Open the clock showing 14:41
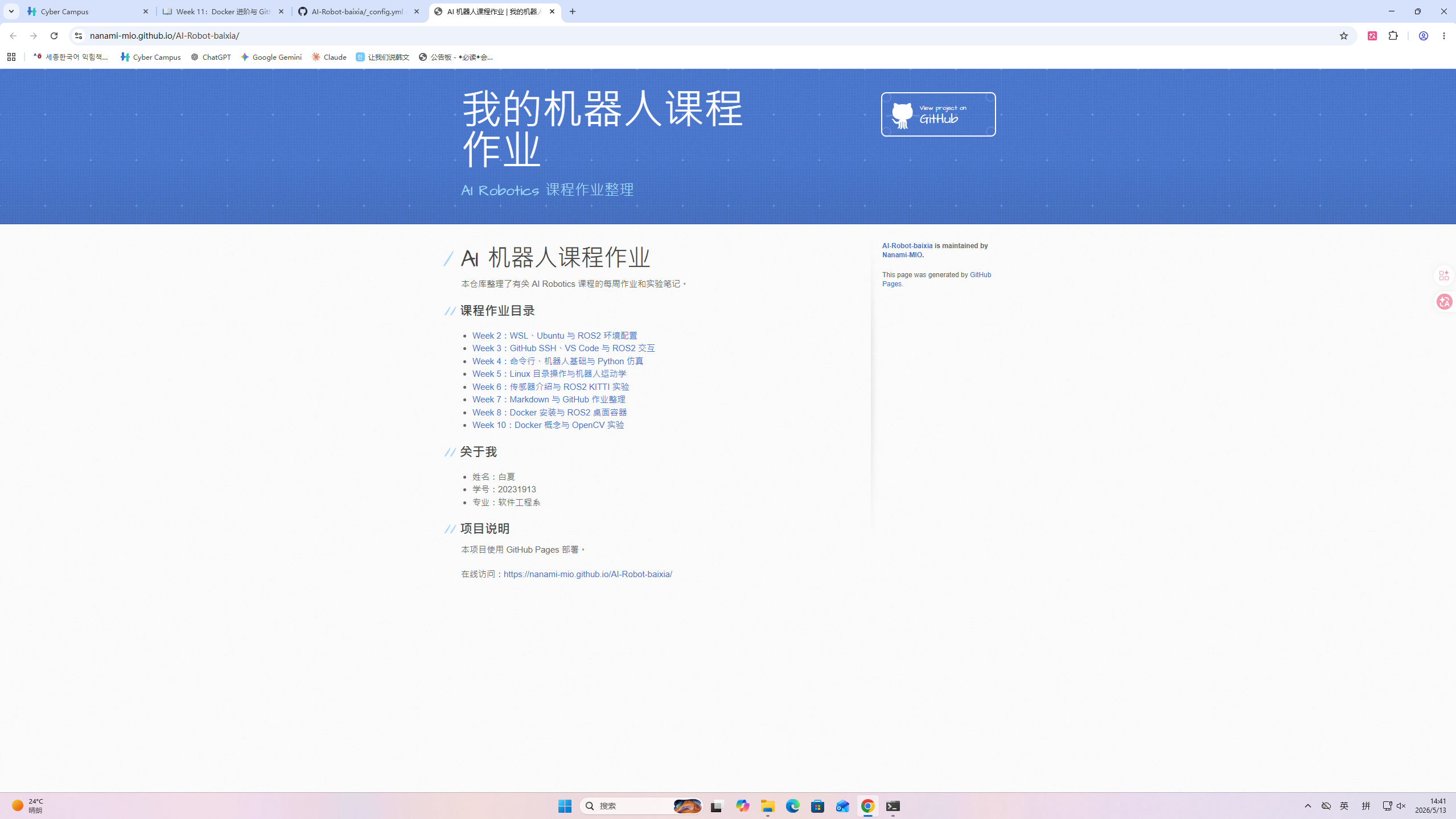The image size is (1456, 819). point(1430,806)
